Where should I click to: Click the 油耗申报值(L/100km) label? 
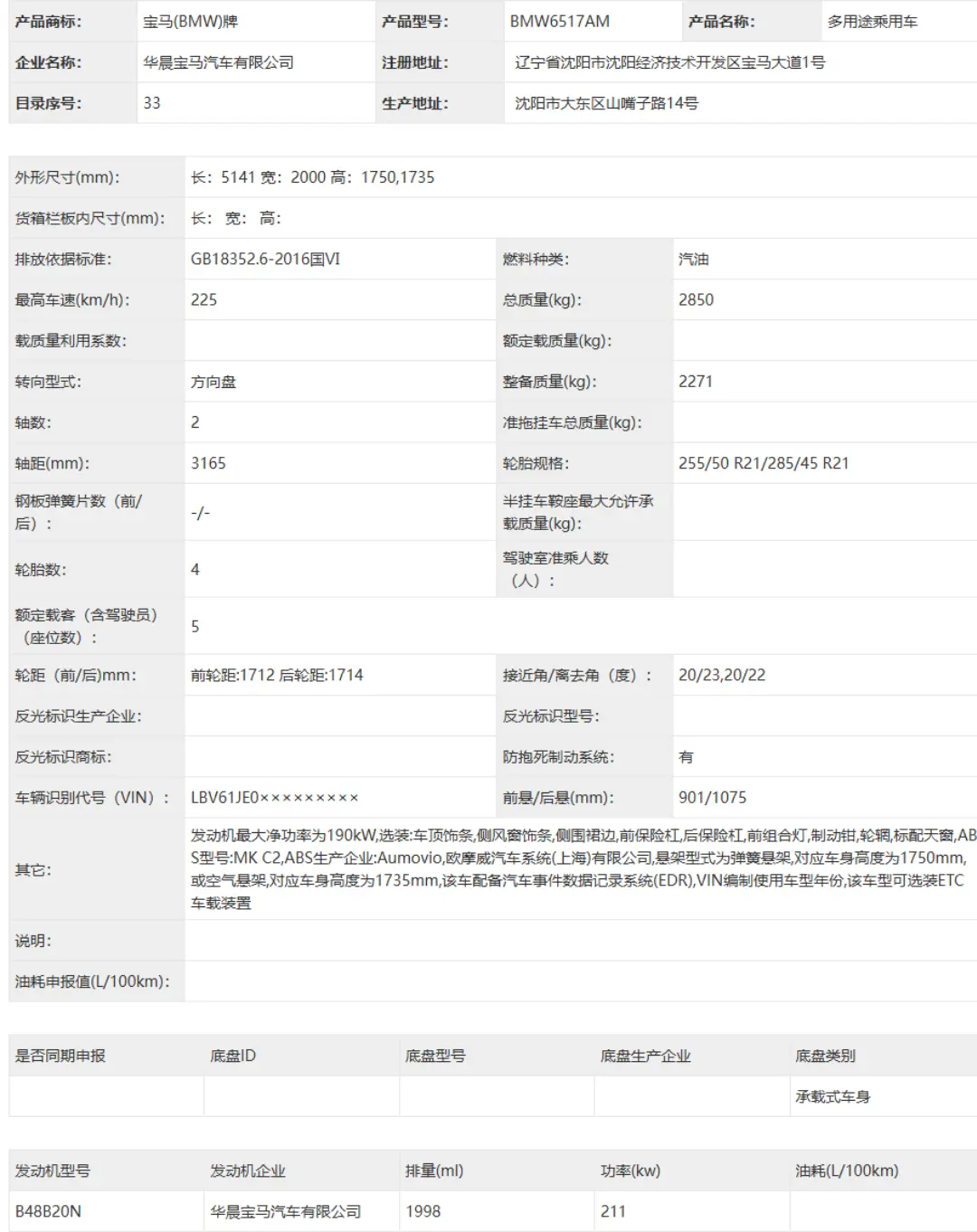[92, 981]
